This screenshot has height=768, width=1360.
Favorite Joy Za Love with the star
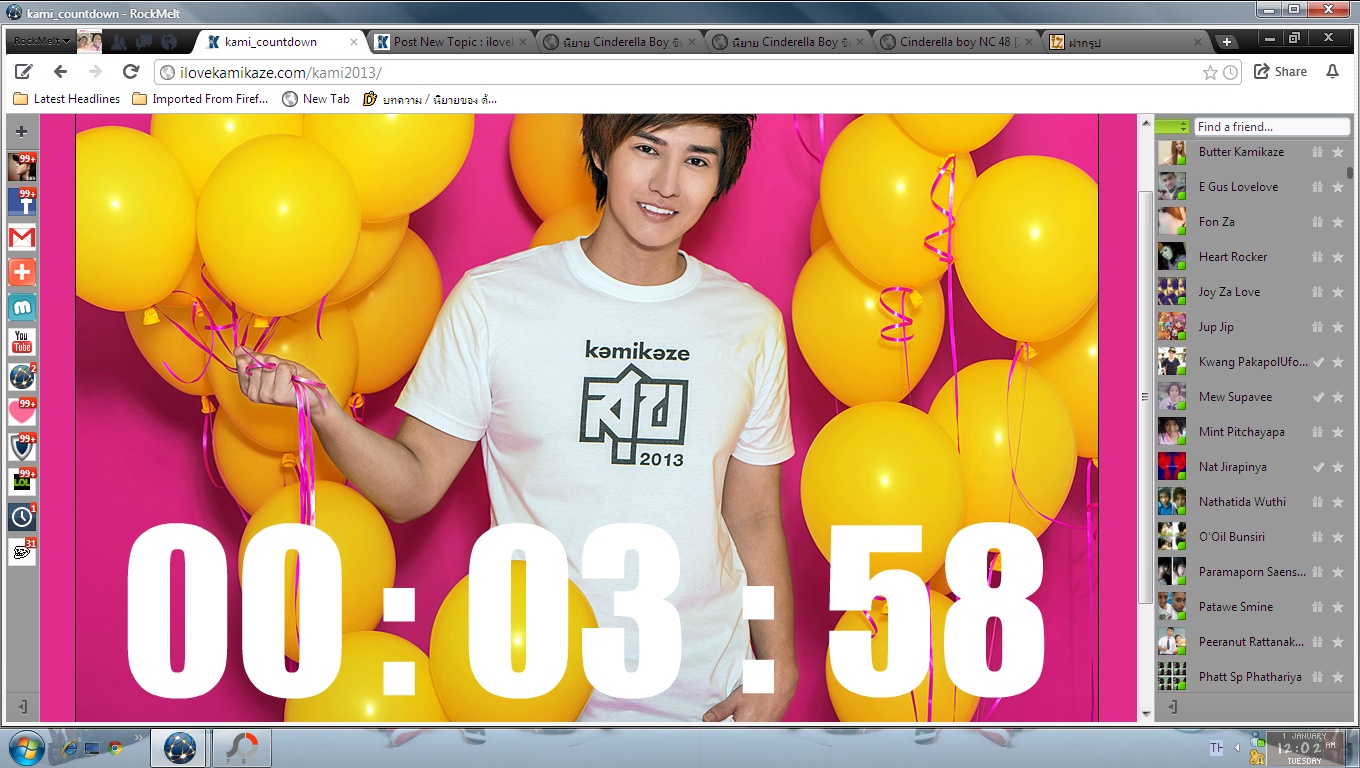1338,292
